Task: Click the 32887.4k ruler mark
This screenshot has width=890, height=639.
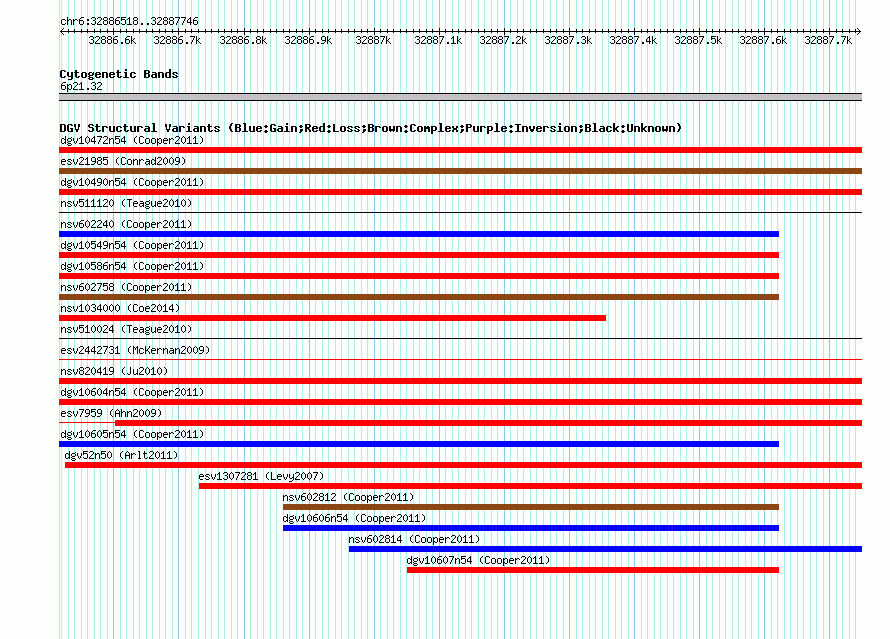Action: tap(633, 40)
